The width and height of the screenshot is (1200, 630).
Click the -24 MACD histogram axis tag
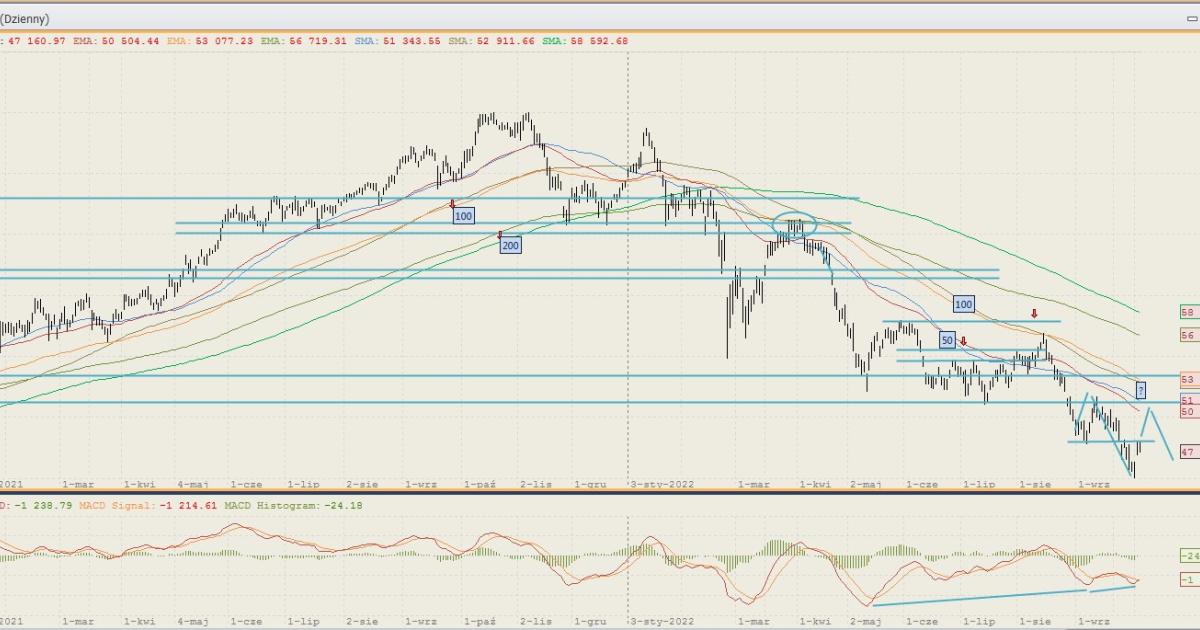coord(1188,555)
